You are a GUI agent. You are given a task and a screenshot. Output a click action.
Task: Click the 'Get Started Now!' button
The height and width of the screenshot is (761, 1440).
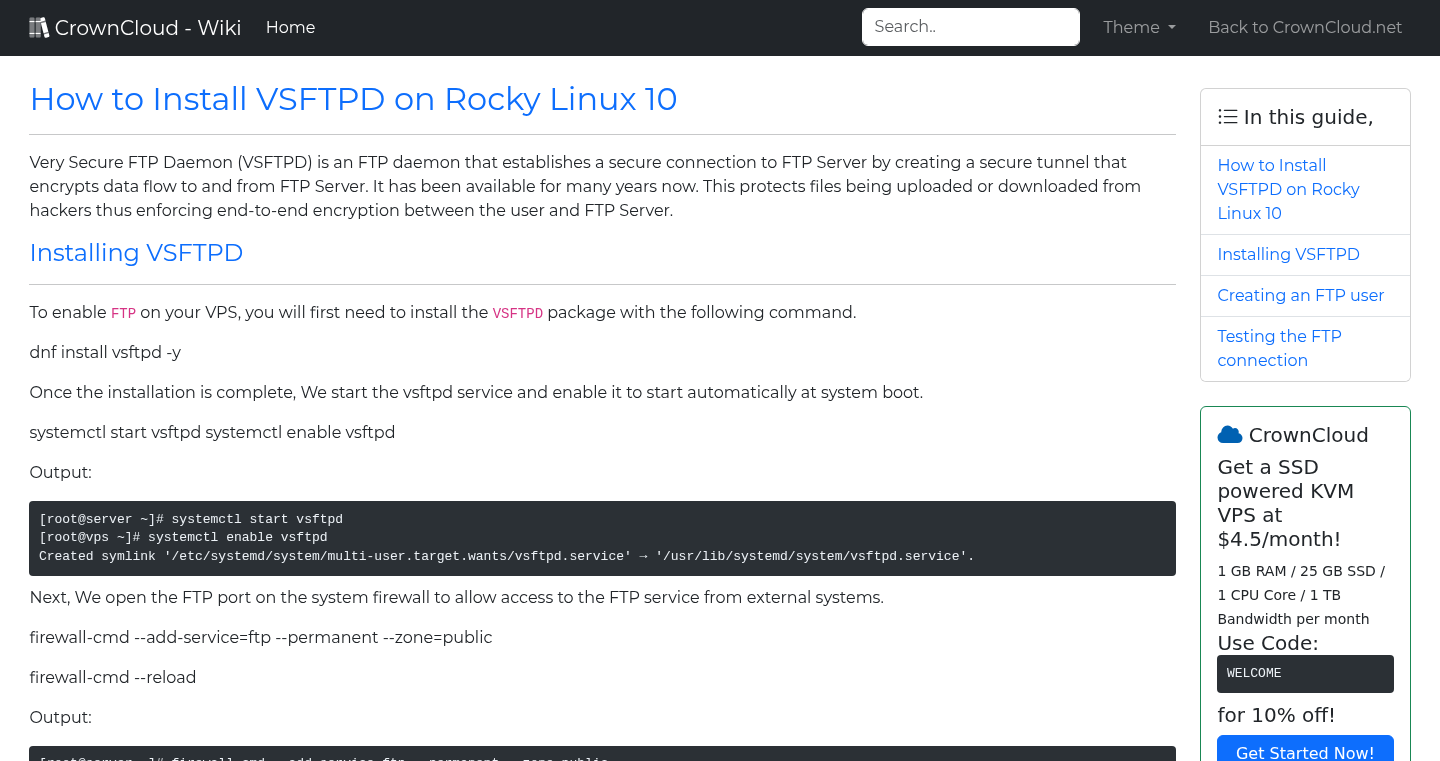coord(1305,752)
